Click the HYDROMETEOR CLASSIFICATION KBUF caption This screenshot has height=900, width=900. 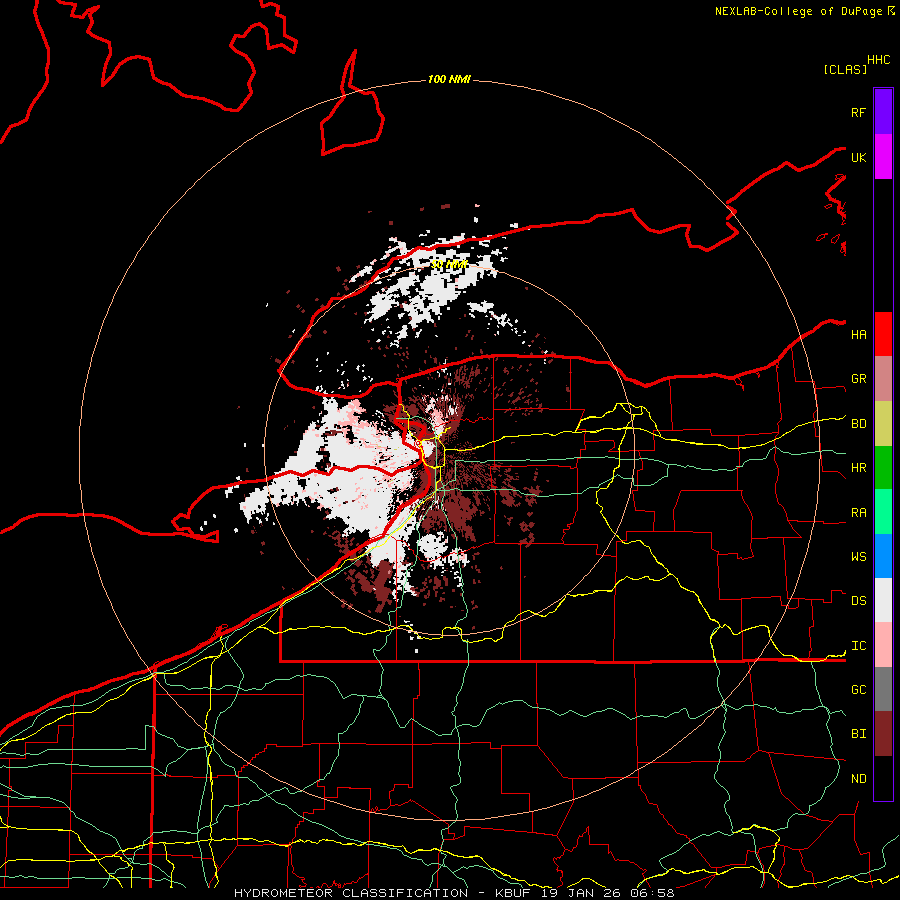pyautogui.click(x=454, y=893)
